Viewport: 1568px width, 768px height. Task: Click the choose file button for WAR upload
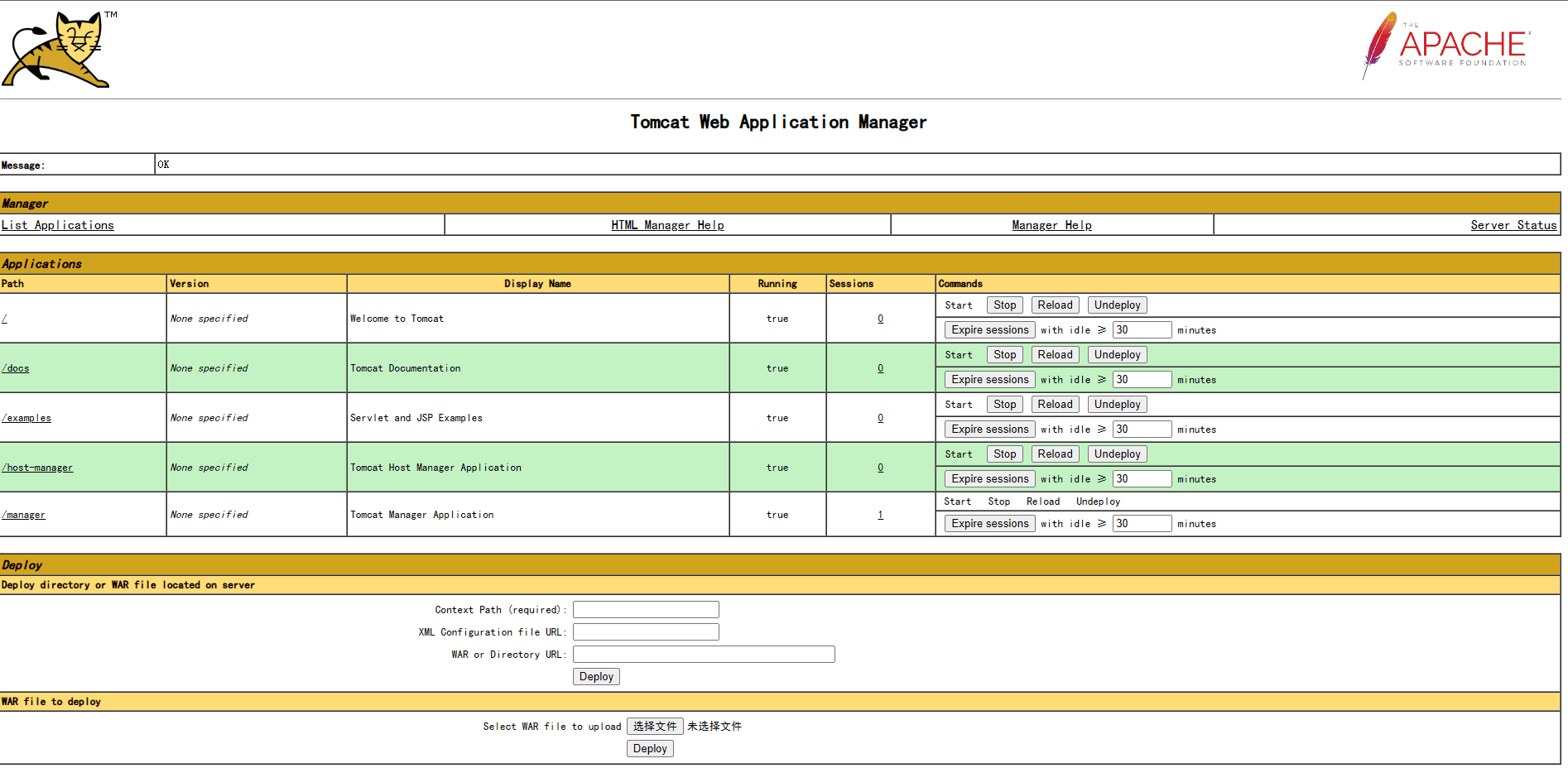[x=654, y=727]
